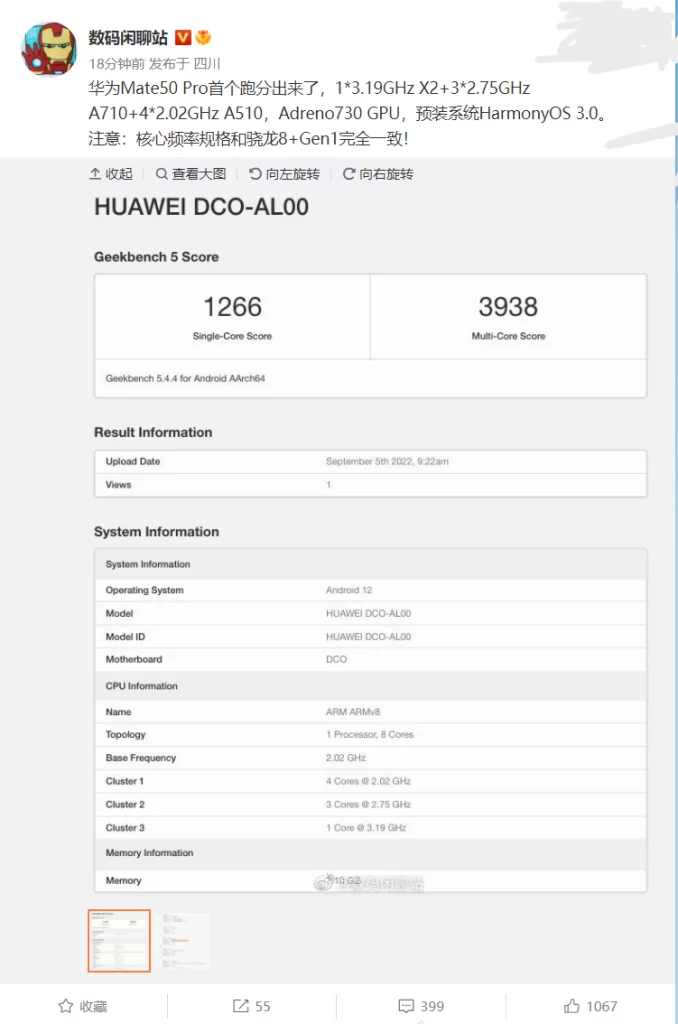Click the Android 12 operating system value

349,590
